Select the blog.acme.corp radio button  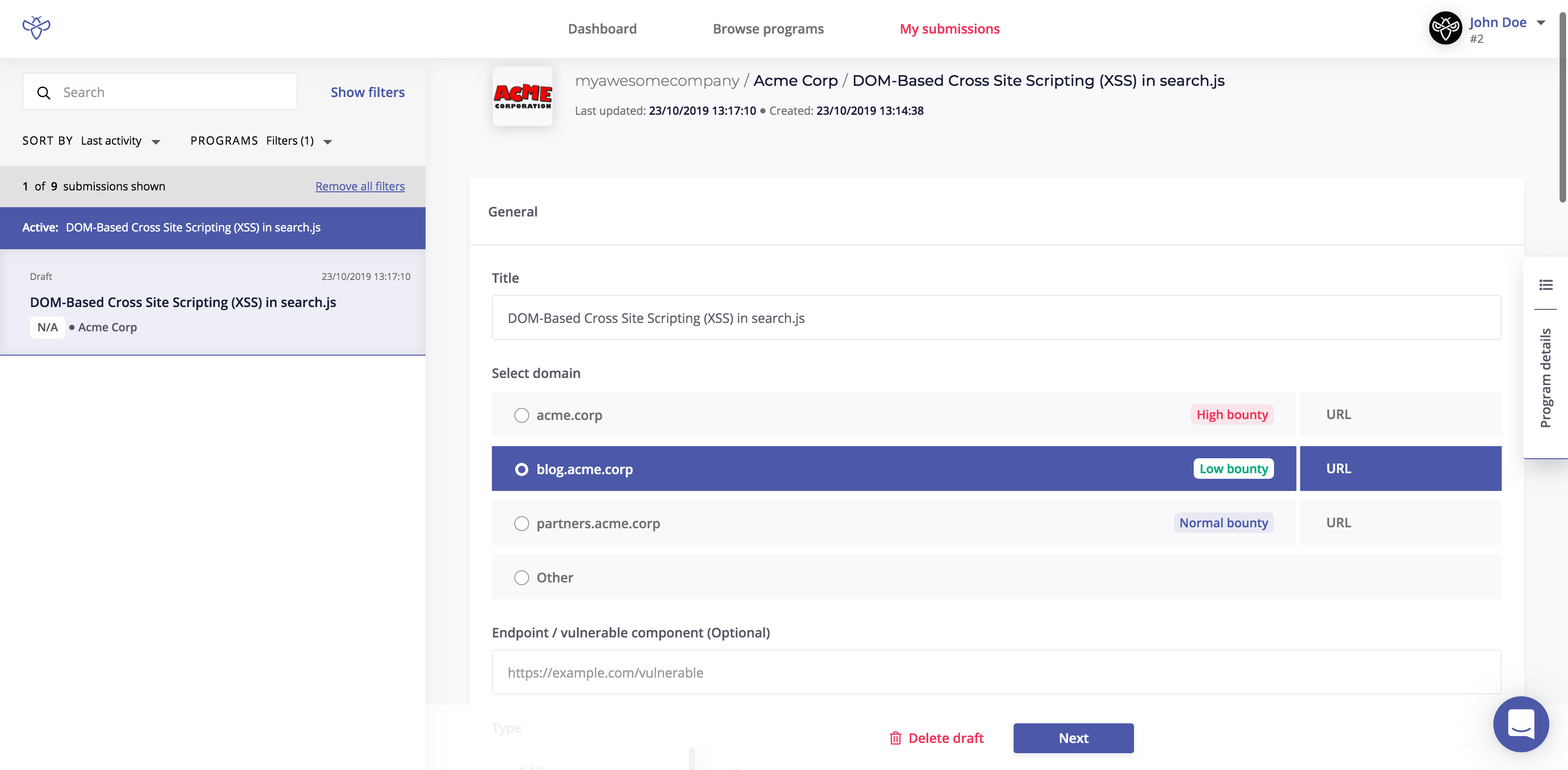click(x=522, y=469)
